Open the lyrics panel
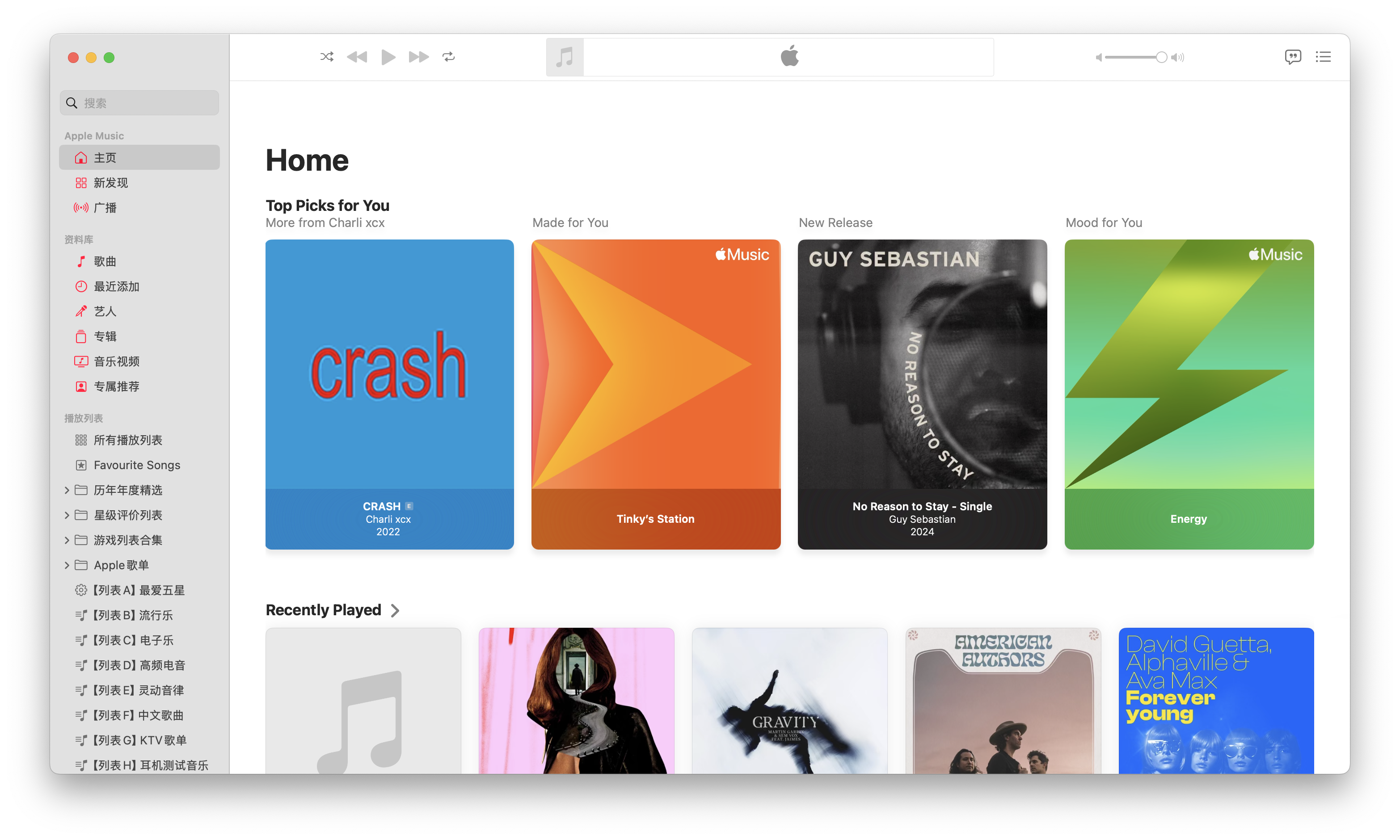 pos(1292,57)
